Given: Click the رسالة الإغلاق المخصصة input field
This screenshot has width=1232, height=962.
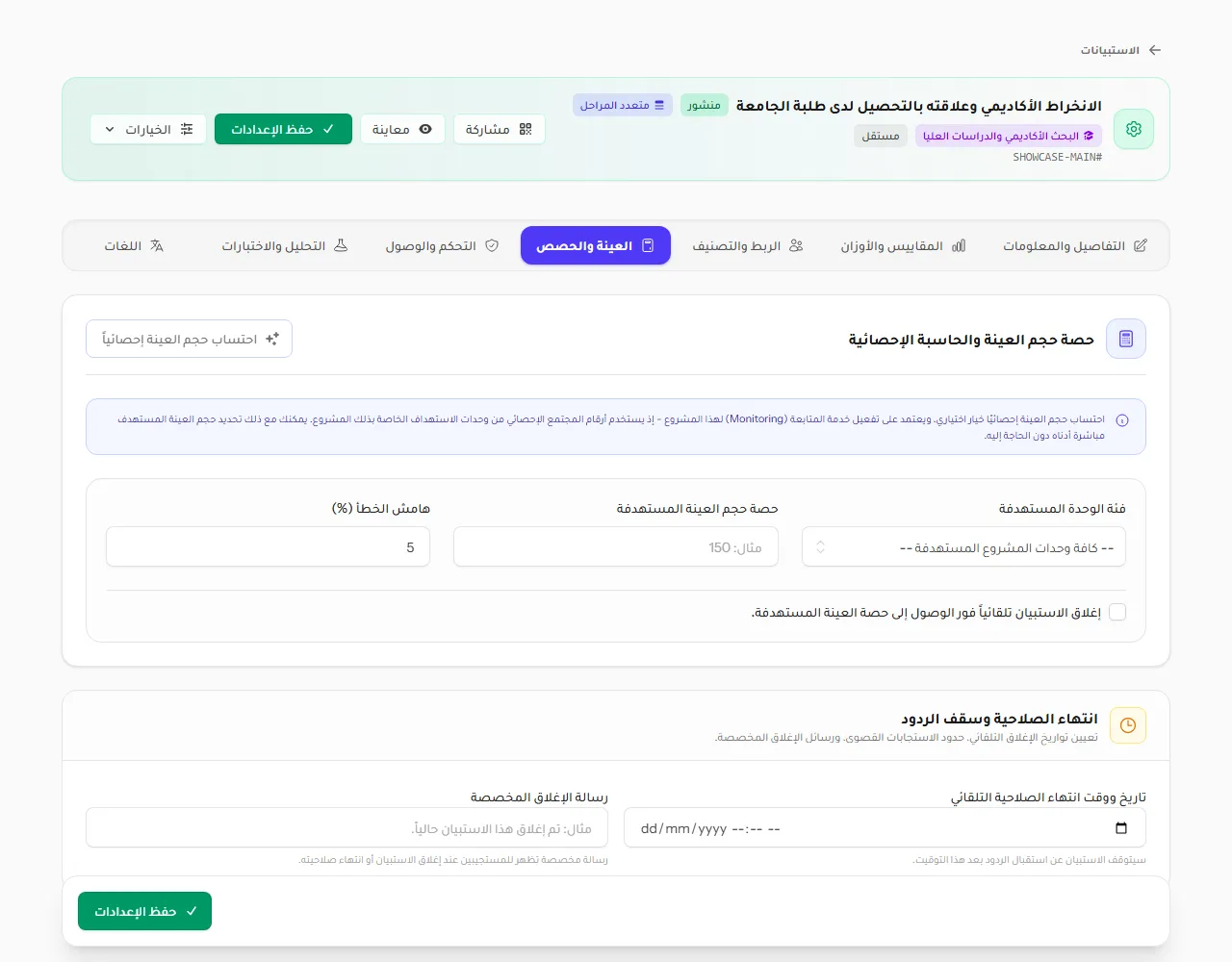Looking at the screenshot, I should (x=346, y=827).
